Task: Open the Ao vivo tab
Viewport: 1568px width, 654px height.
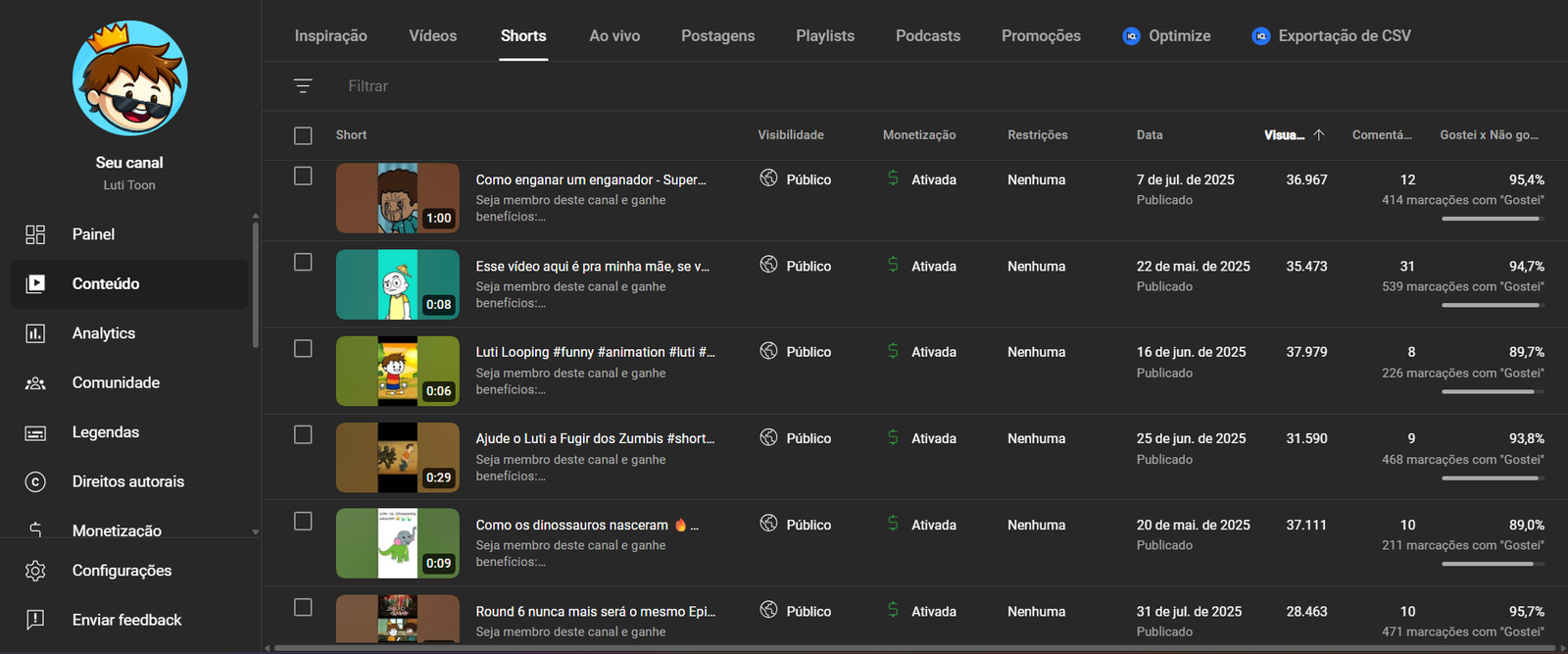Action: [x=614, y=35]
